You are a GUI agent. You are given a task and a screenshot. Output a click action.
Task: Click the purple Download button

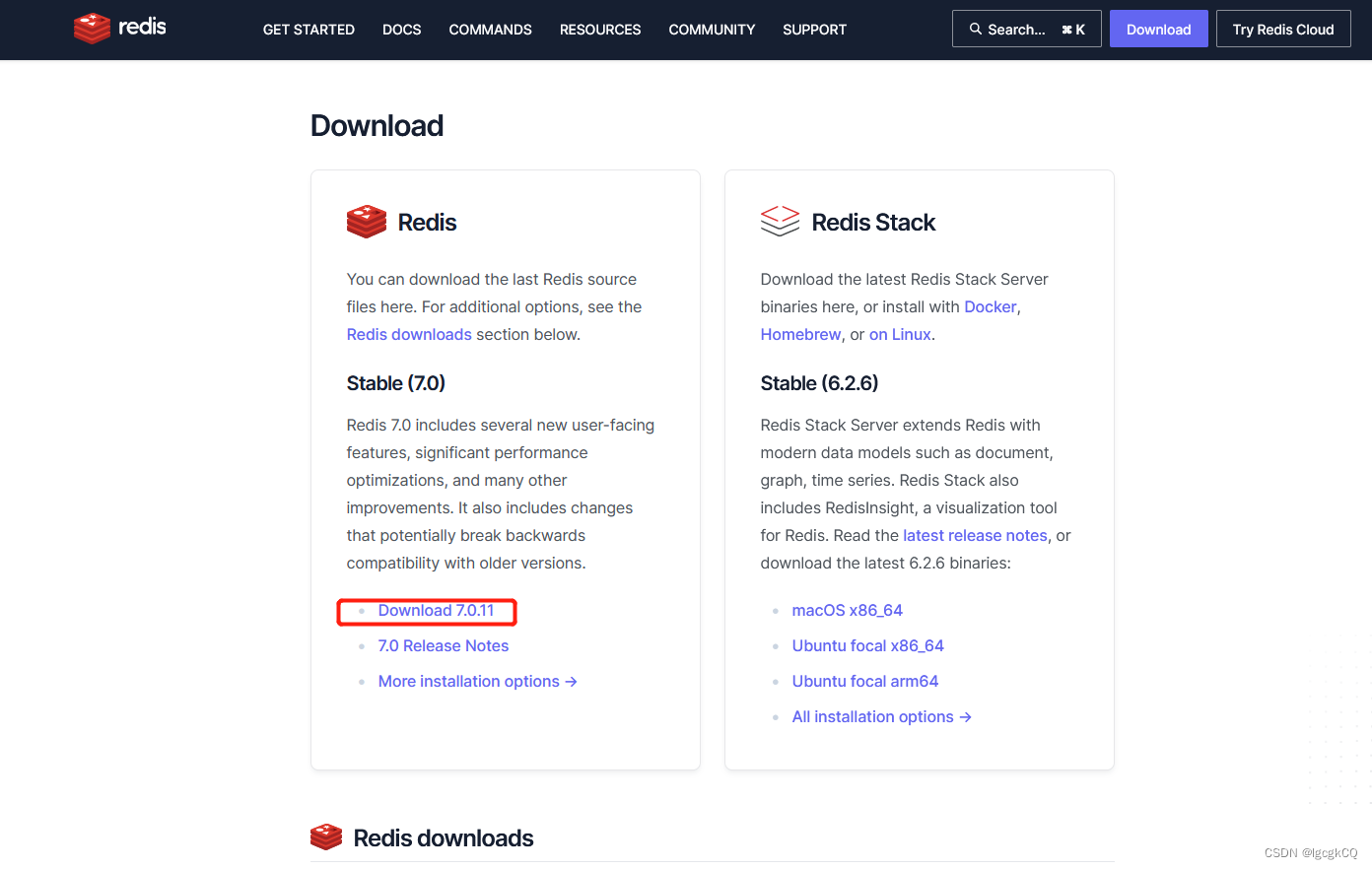(x=1158, y=30)
